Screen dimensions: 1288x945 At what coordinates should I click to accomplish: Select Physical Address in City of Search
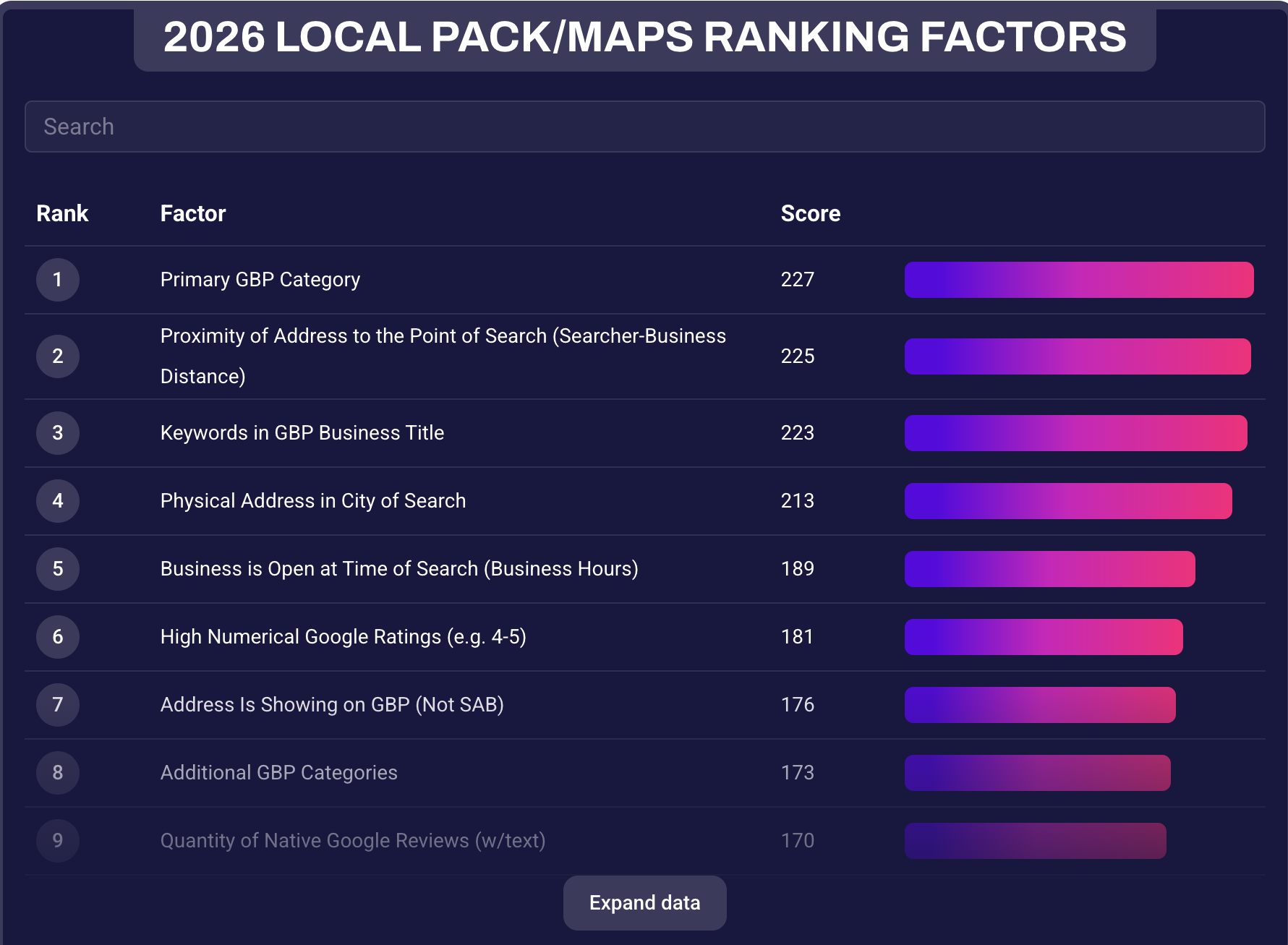pyautogui.click(x=313, y=501)
